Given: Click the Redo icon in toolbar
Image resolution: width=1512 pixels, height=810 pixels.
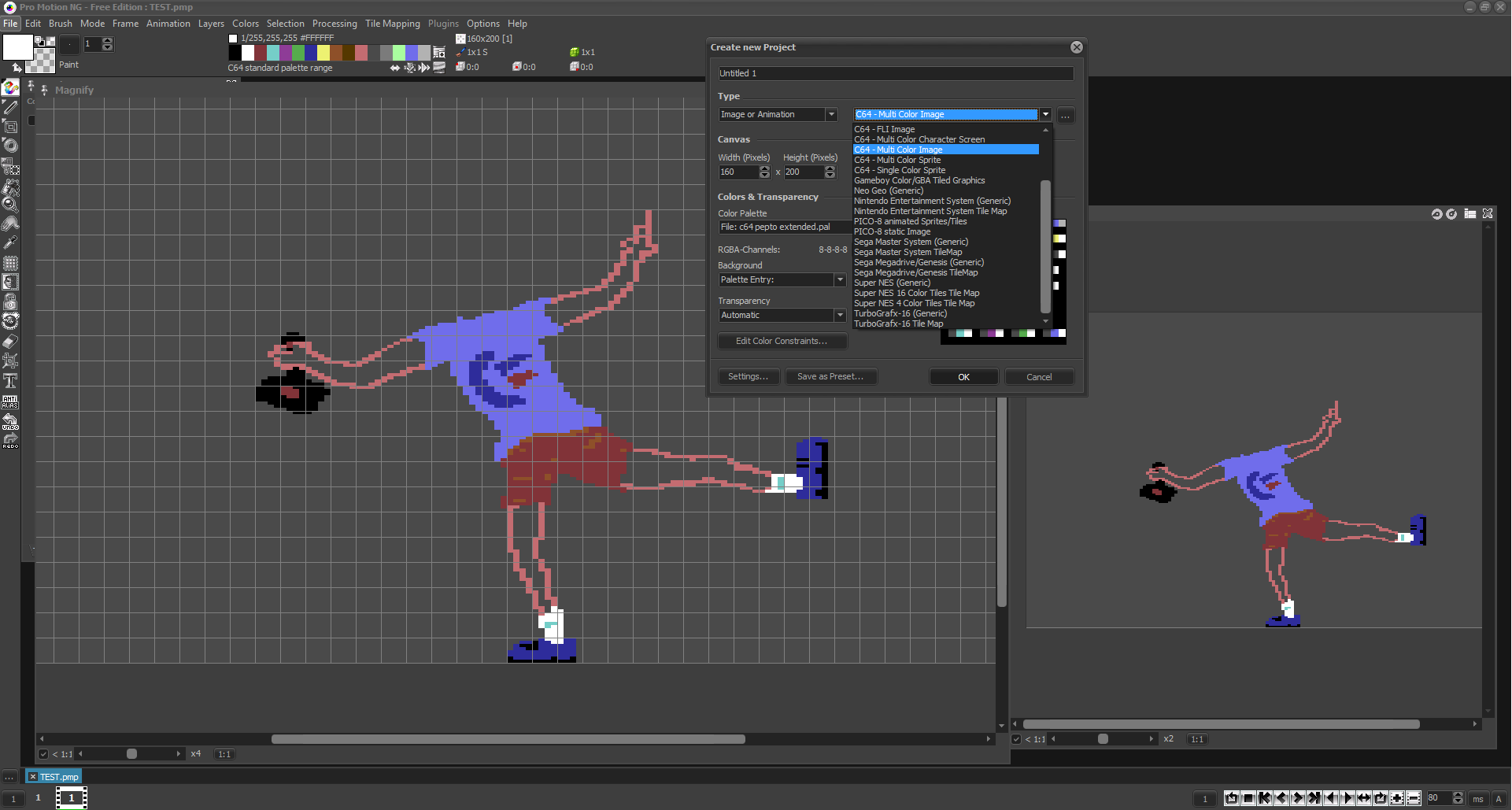Looking at the screenshot, I should click(10, 441).
